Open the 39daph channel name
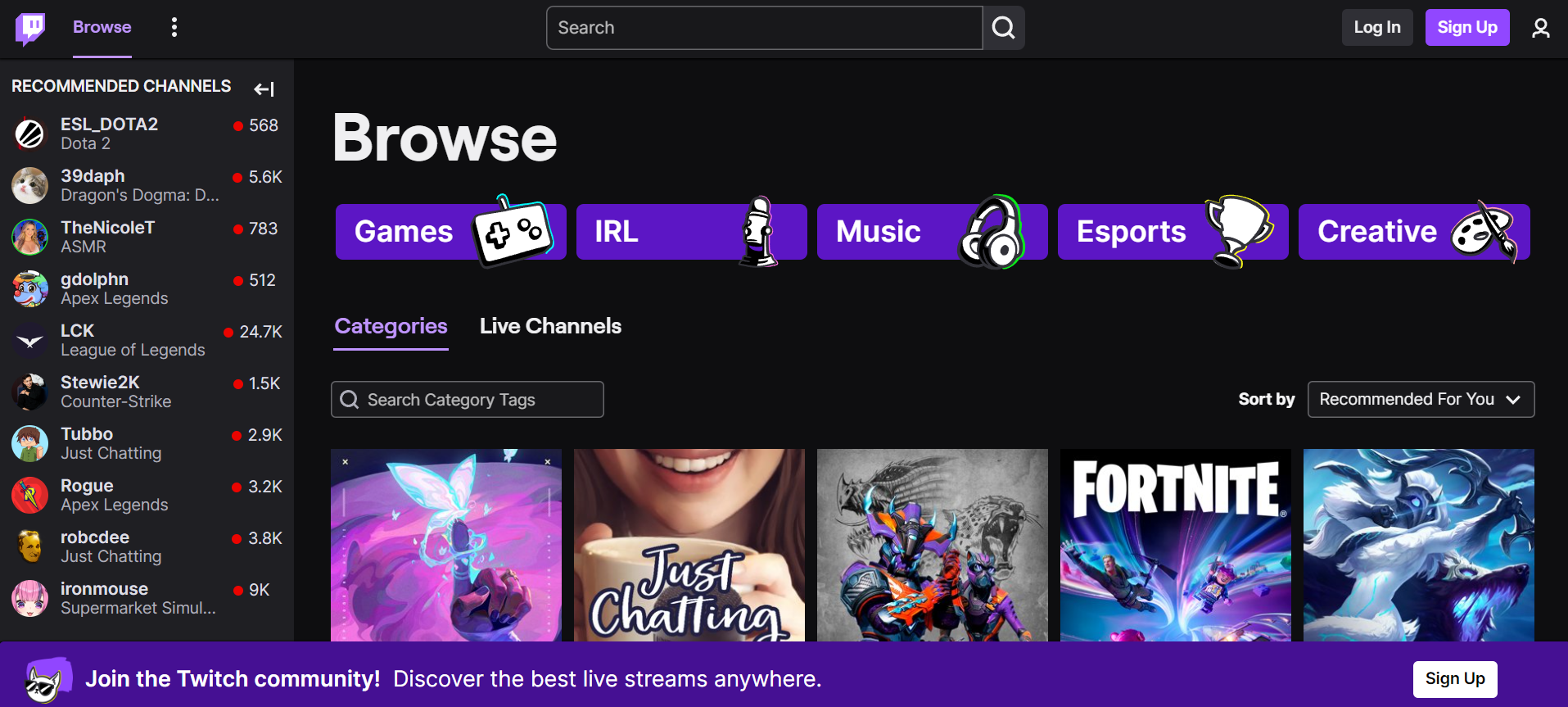This screenshot has width=1568, height=707. 93,176
